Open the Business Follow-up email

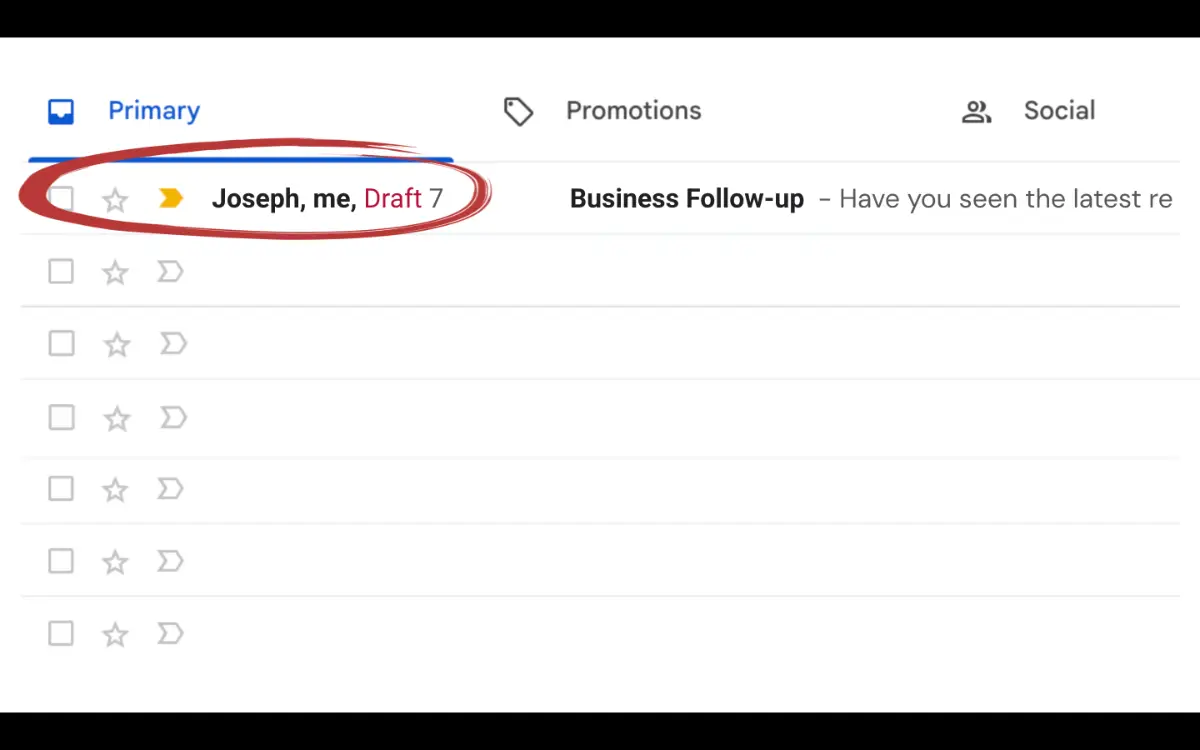[686, 198]
